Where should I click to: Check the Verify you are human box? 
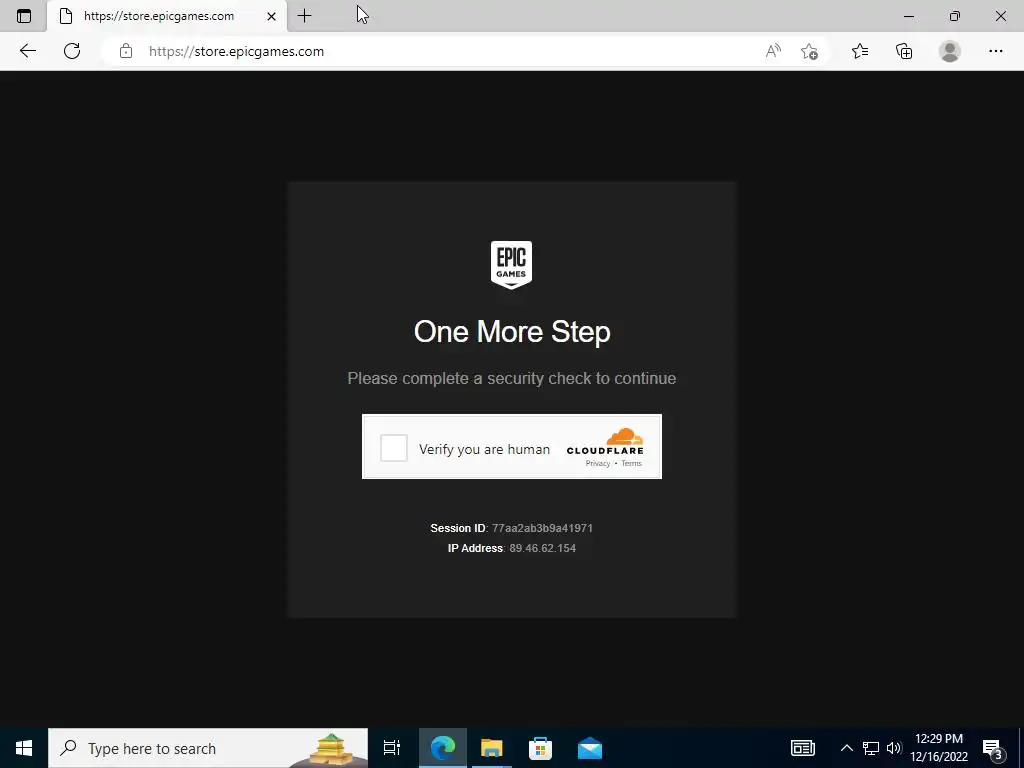(394, 448)
